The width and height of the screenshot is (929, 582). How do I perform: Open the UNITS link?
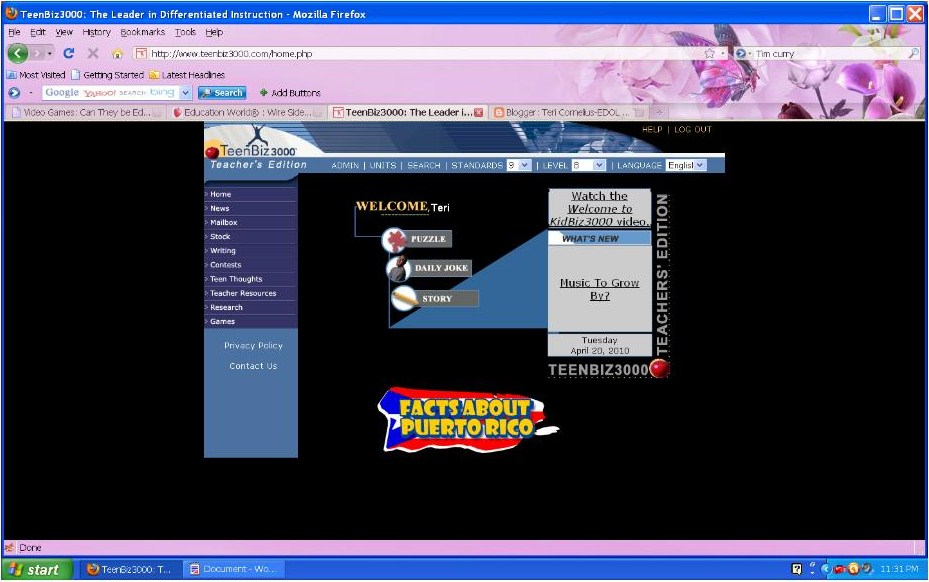pos(383,165)
